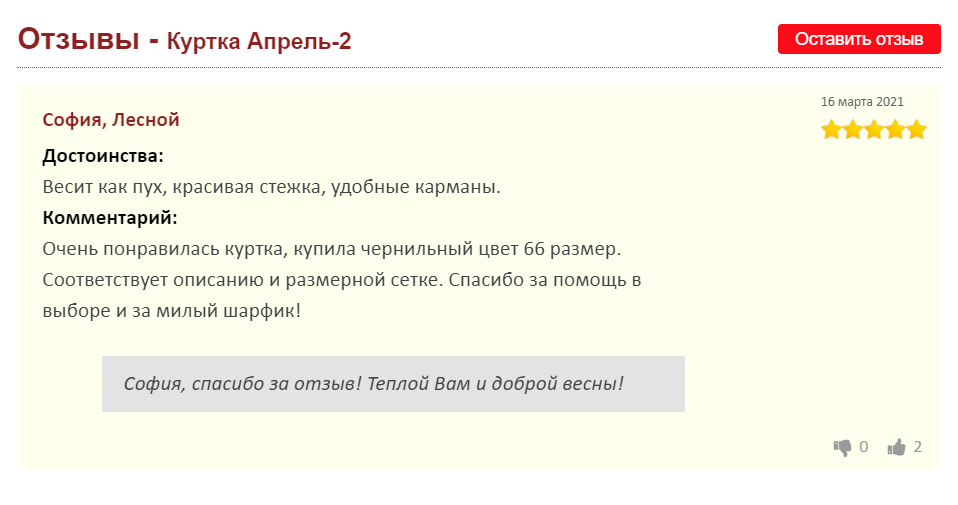The height and width of the screenshot is (505, 958).
Task: Click the store reply "София, спасибо за отзыв!"
Action: click(243, 383)
